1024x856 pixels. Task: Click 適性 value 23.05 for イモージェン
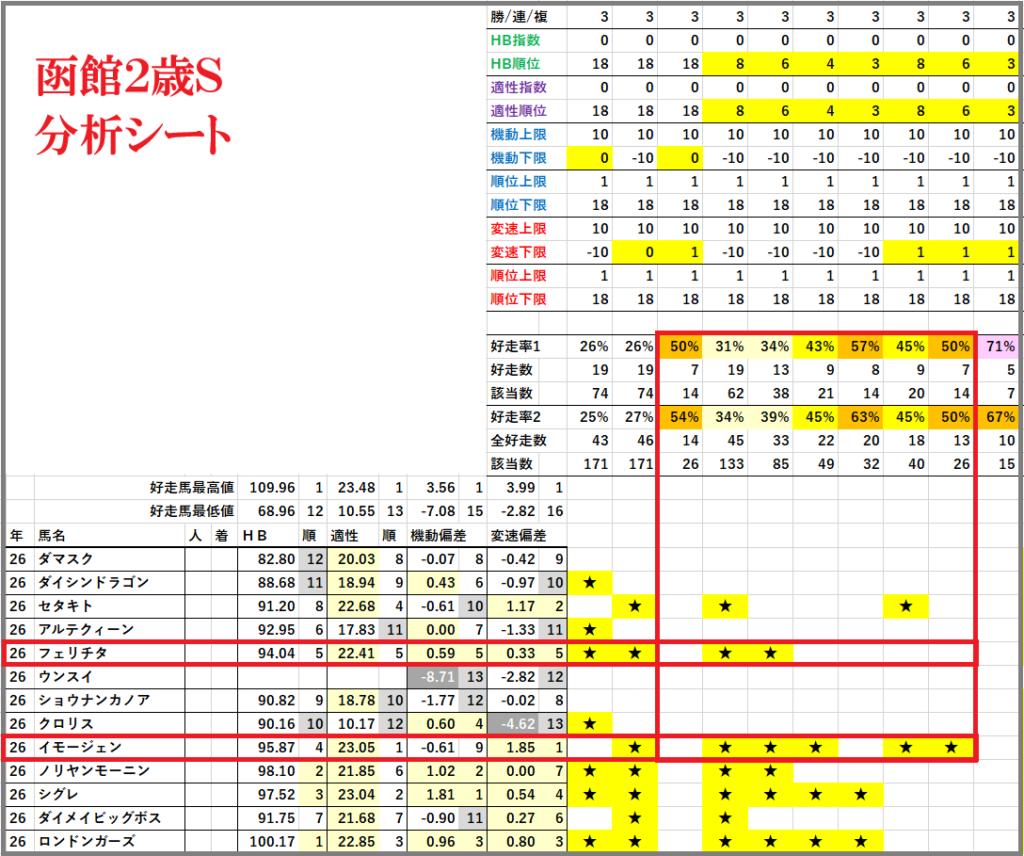pyautogui.click(x=357, y=747)
